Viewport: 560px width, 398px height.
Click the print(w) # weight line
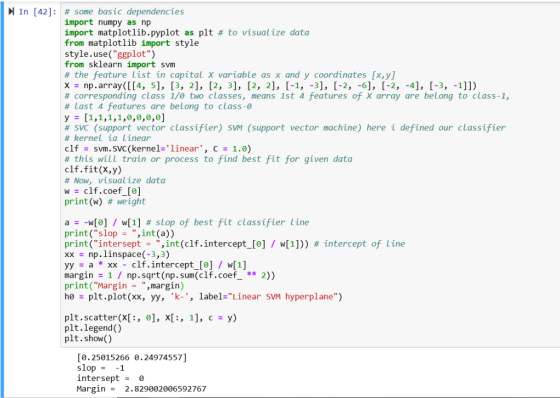pos(105,202)
